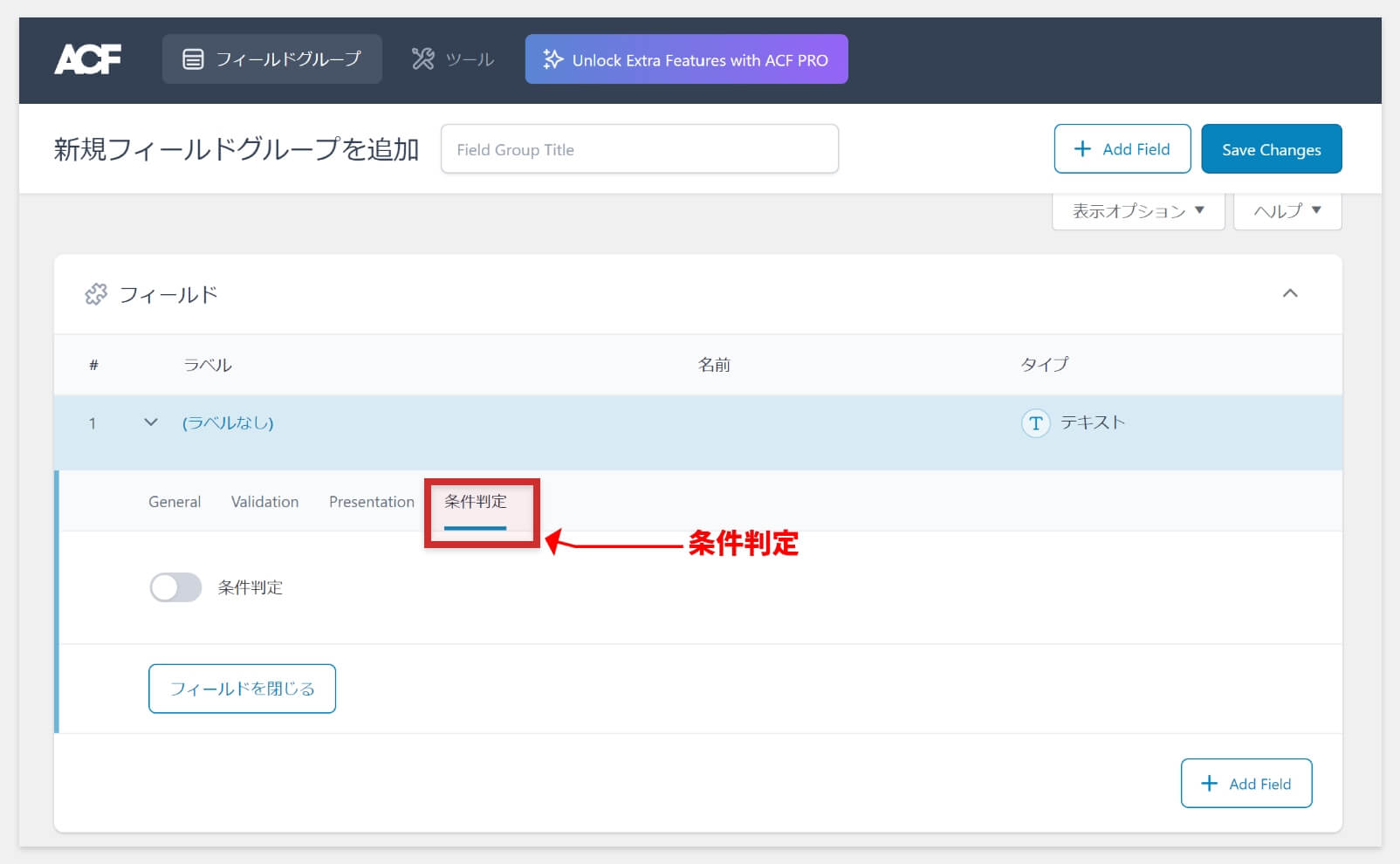
Task: Click the bottom Add Field button
Action: tap(1246, 784)
